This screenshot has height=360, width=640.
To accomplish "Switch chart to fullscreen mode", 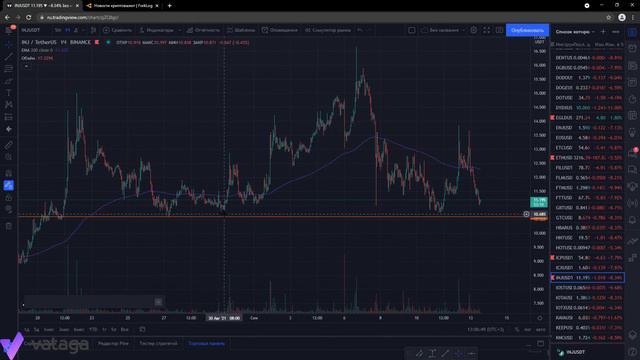I will [487, 30].
